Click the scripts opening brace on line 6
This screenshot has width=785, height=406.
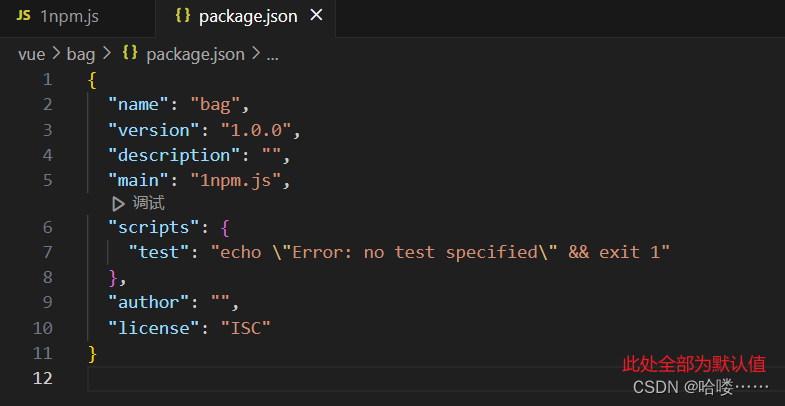pyautogui.click(x=225, y=228)
